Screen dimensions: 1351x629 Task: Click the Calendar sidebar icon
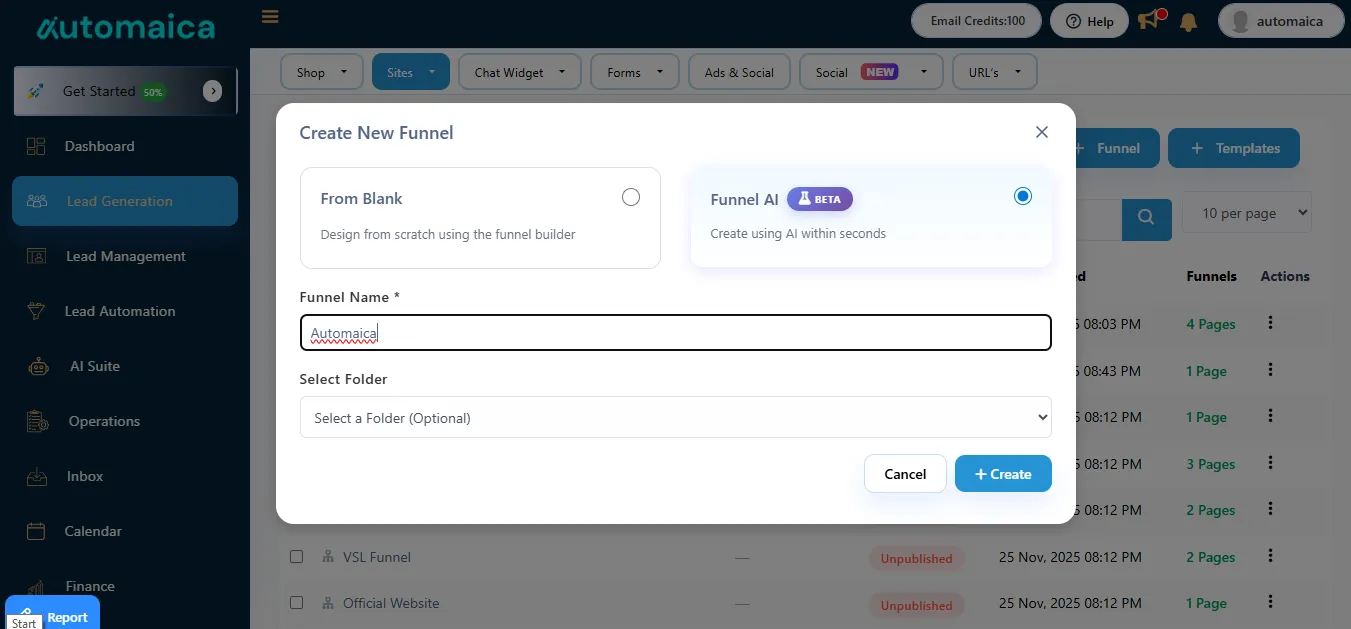(36, 531)
